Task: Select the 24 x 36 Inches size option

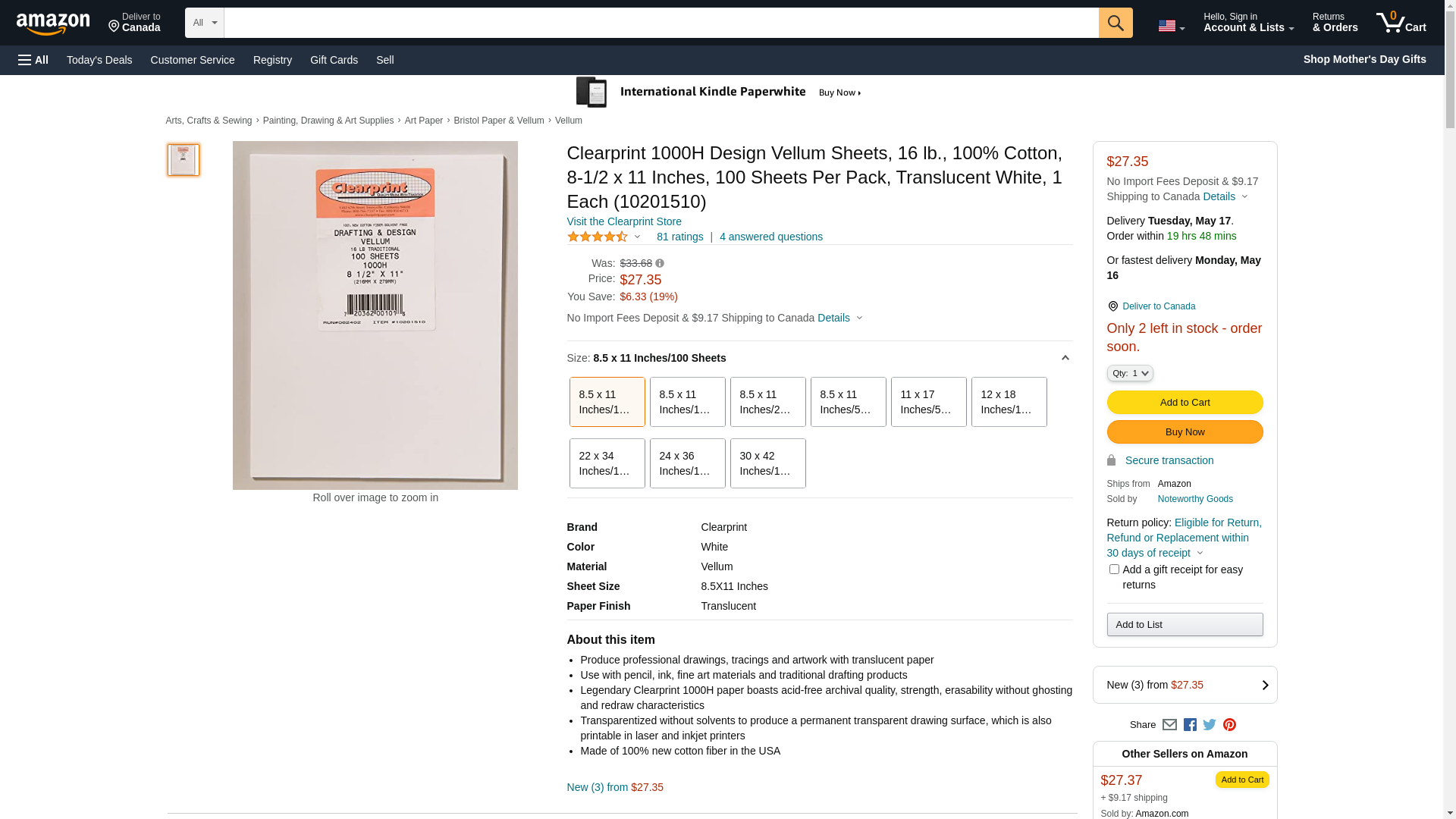Action: pos(687,463)
